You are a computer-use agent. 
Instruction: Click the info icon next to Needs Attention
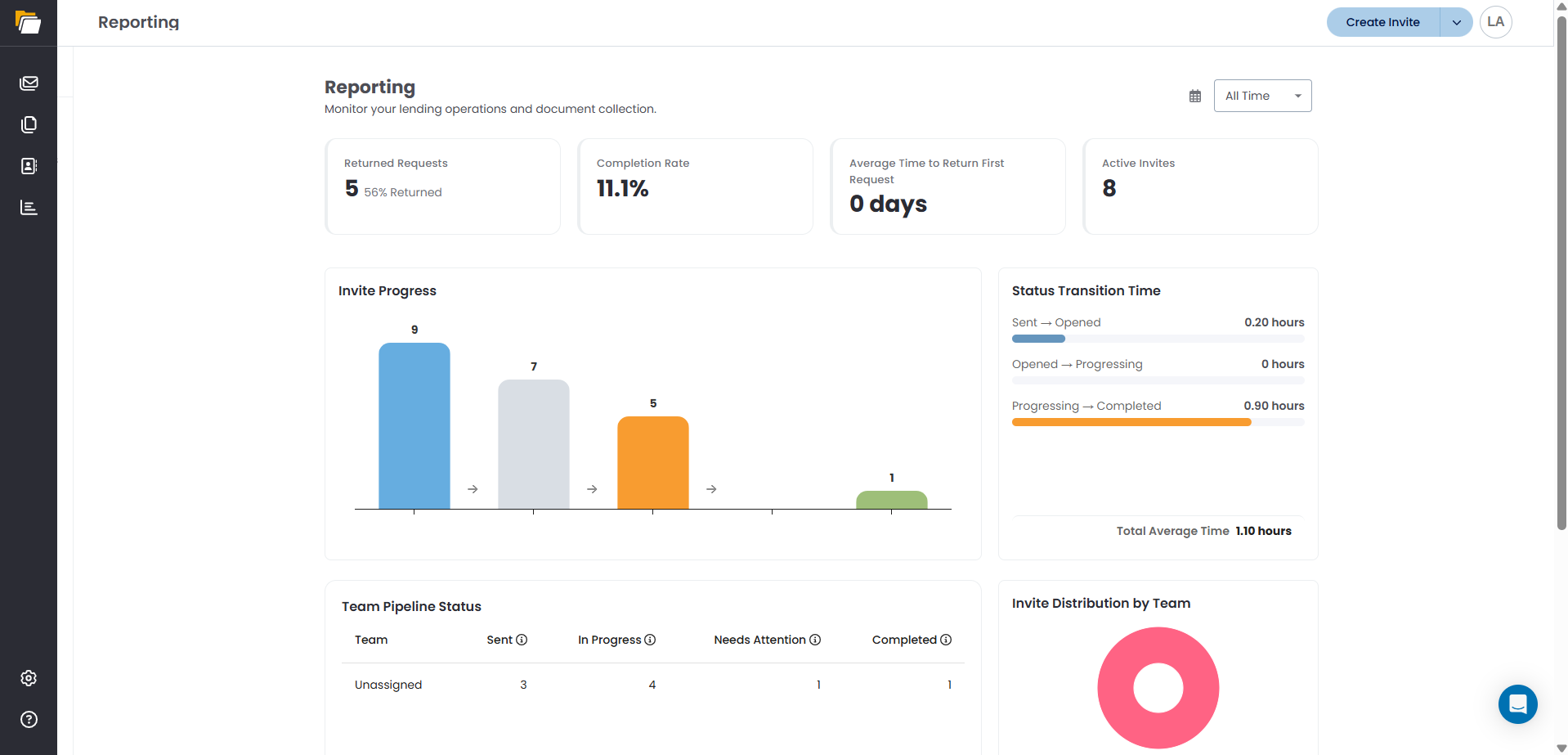(815, 640)
